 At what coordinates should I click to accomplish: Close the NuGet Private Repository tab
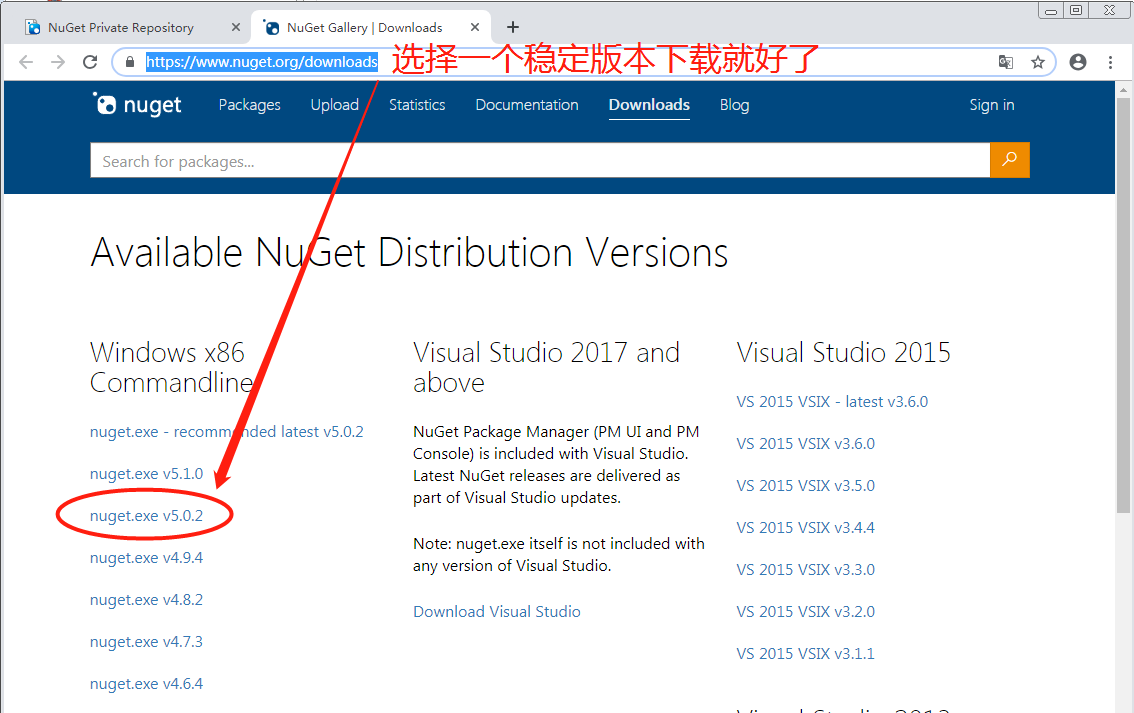236,27
